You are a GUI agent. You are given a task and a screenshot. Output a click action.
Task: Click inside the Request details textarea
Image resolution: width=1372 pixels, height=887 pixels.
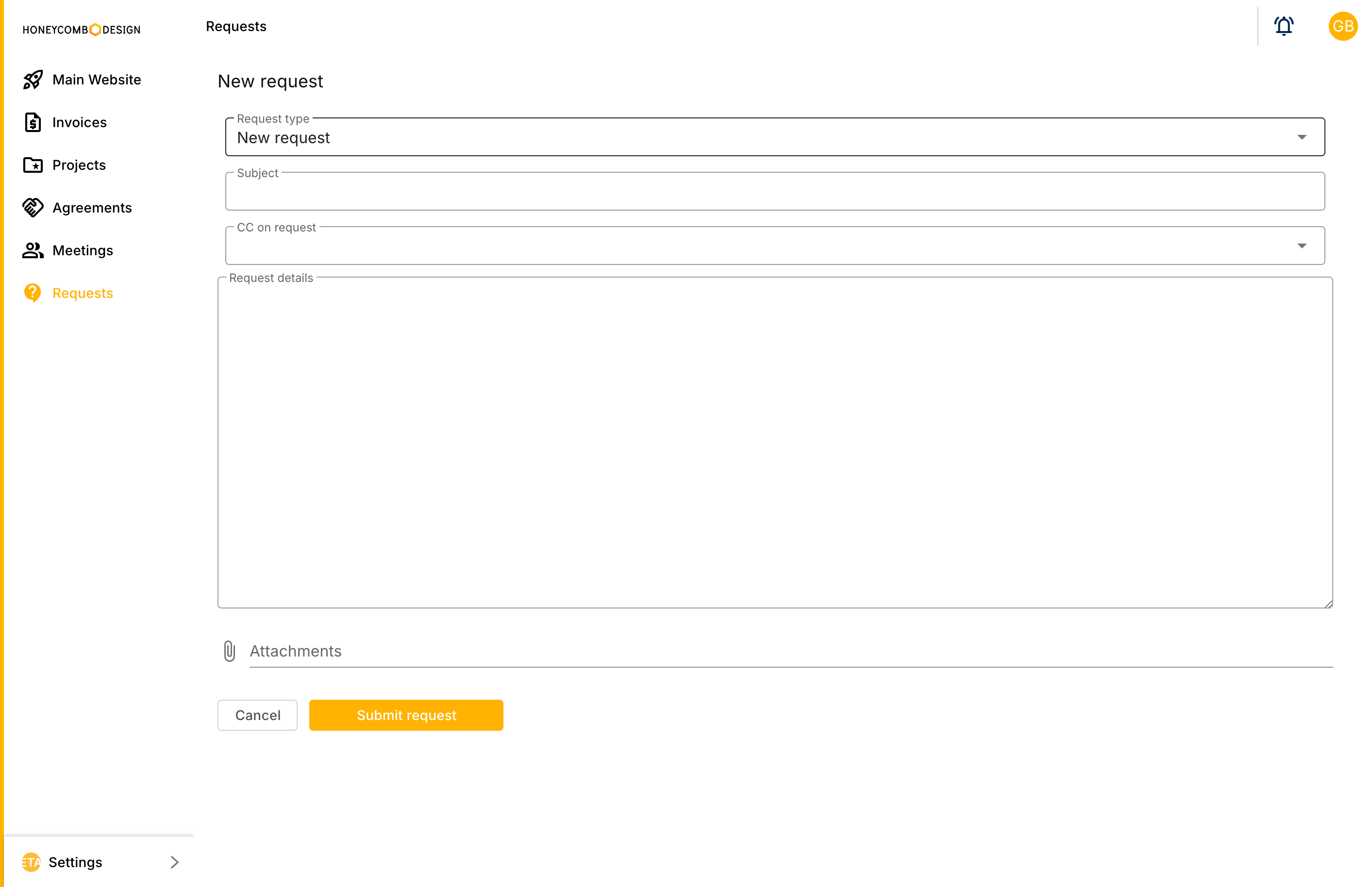[x=774, y=443]
